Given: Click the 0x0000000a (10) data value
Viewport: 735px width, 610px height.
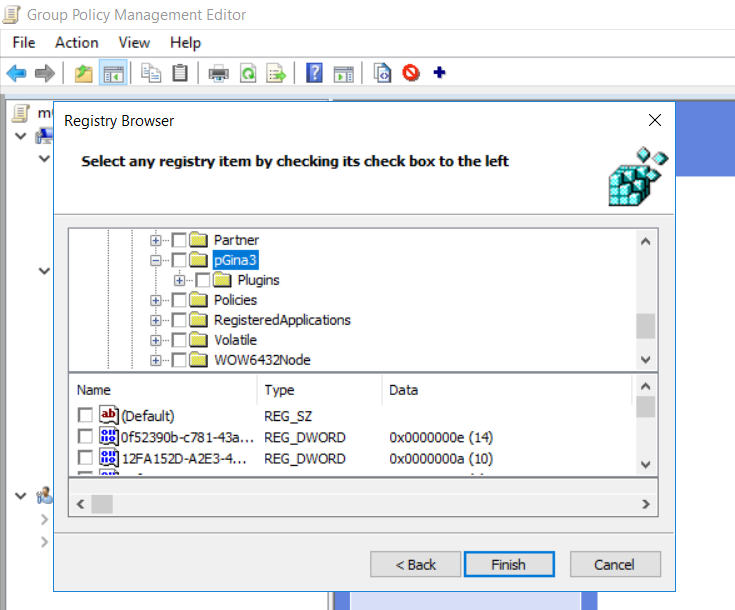Looking at the screenshot, I should [x=441, y=458].
